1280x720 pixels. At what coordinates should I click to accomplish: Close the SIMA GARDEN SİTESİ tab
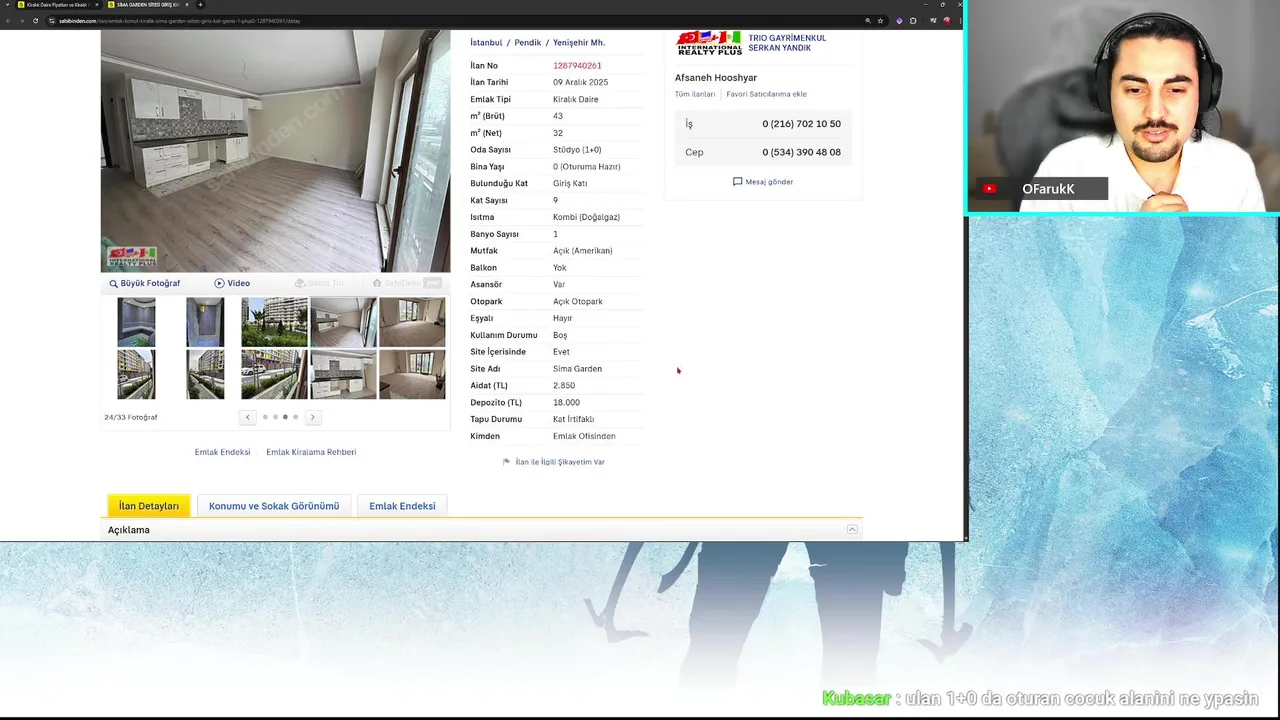coord(186,5)
